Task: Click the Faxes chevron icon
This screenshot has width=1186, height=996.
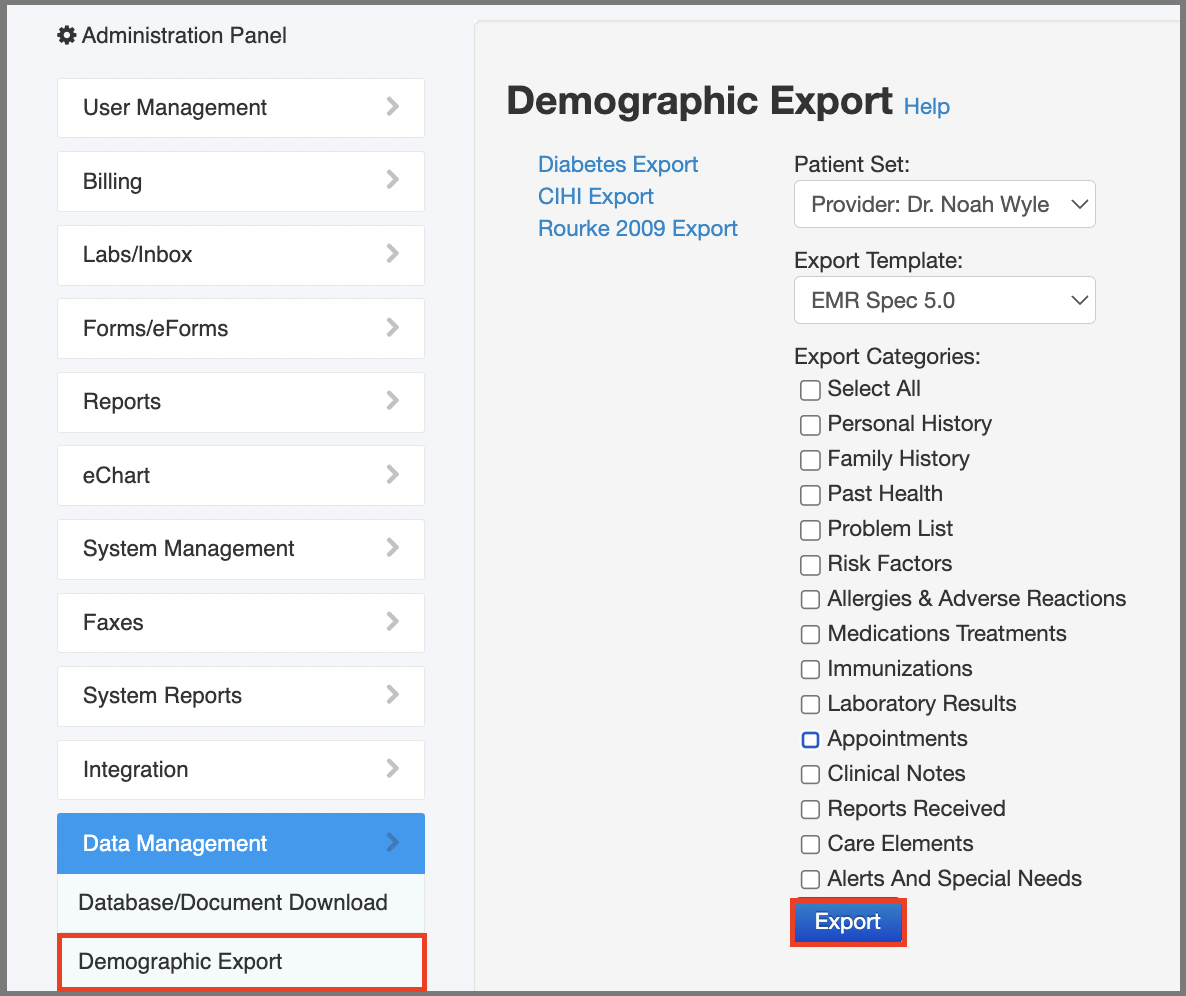Action: pos(394,622)
